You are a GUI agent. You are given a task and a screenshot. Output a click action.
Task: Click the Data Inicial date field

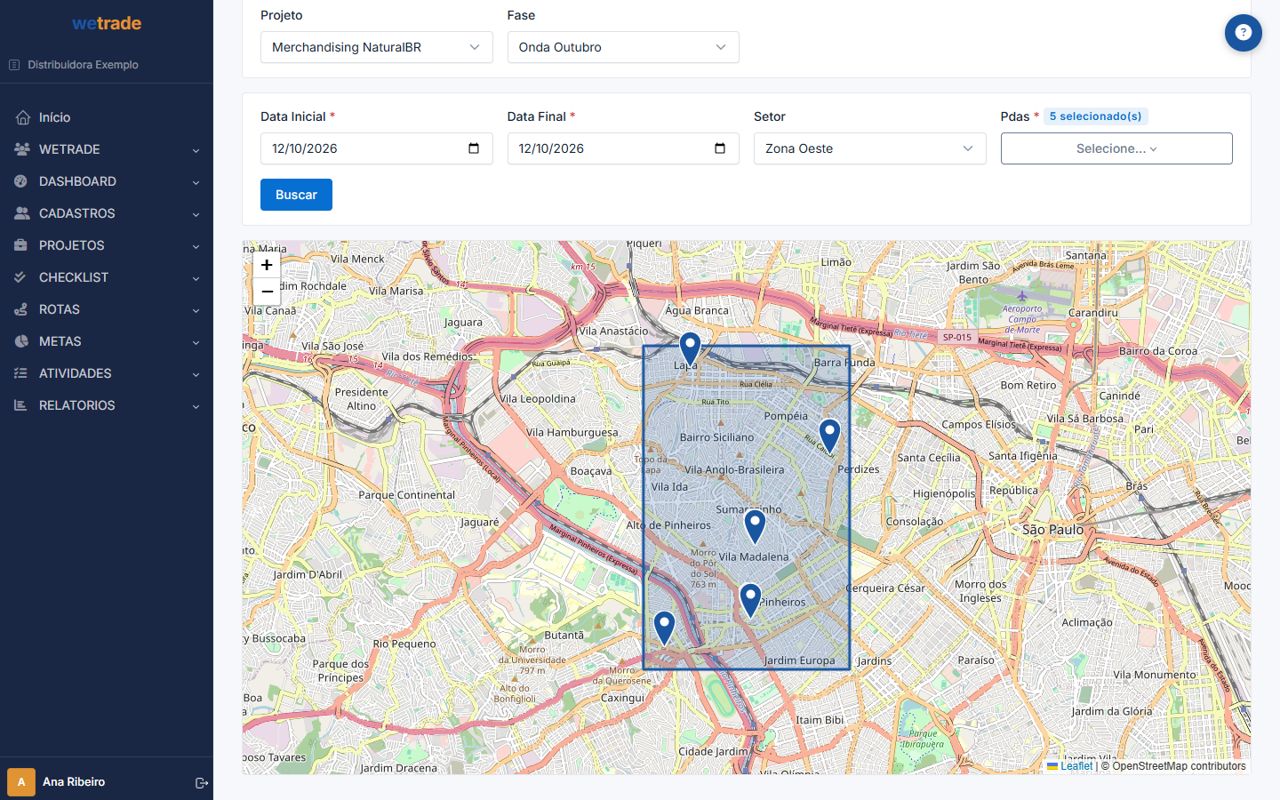pos(377,149)
